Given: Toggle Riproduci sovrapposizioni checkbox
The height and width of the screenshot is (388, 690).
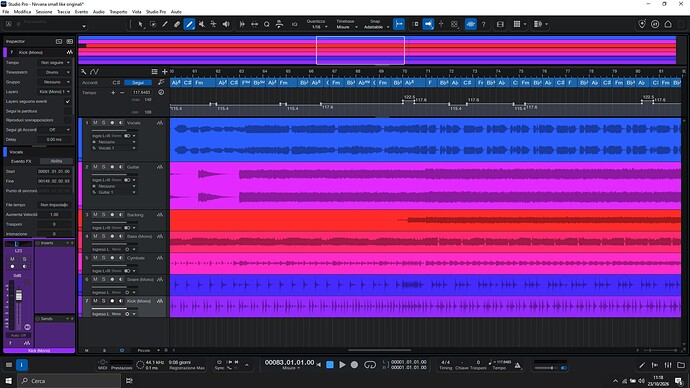Looking at the screenshot, I should 67,120.
